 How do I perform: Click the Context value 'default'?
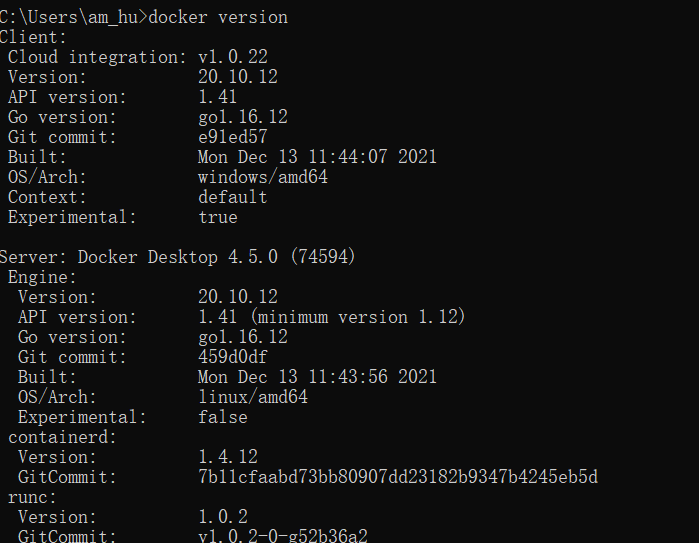click(x=233, y=197)
